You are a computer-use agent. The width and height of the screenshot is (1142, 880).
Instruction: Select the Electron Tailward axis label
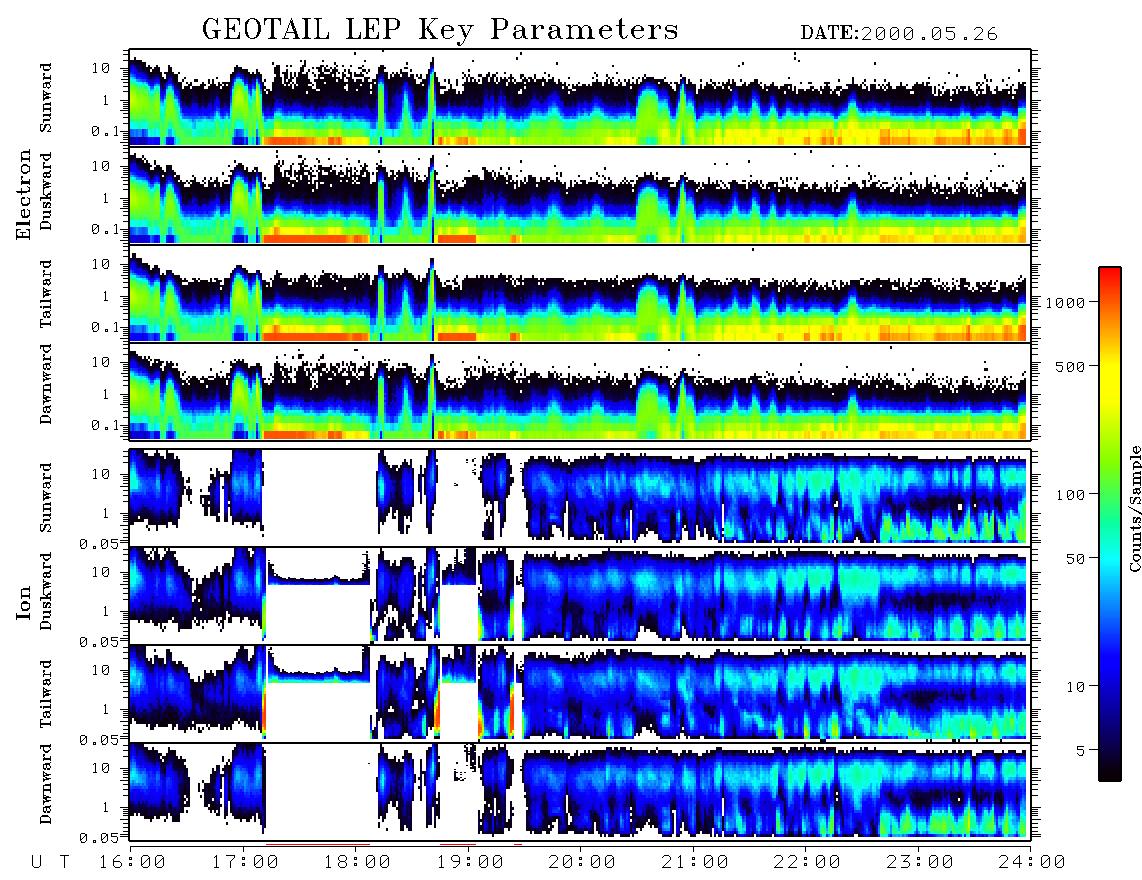pyautogui.click(x=46, y=294)
